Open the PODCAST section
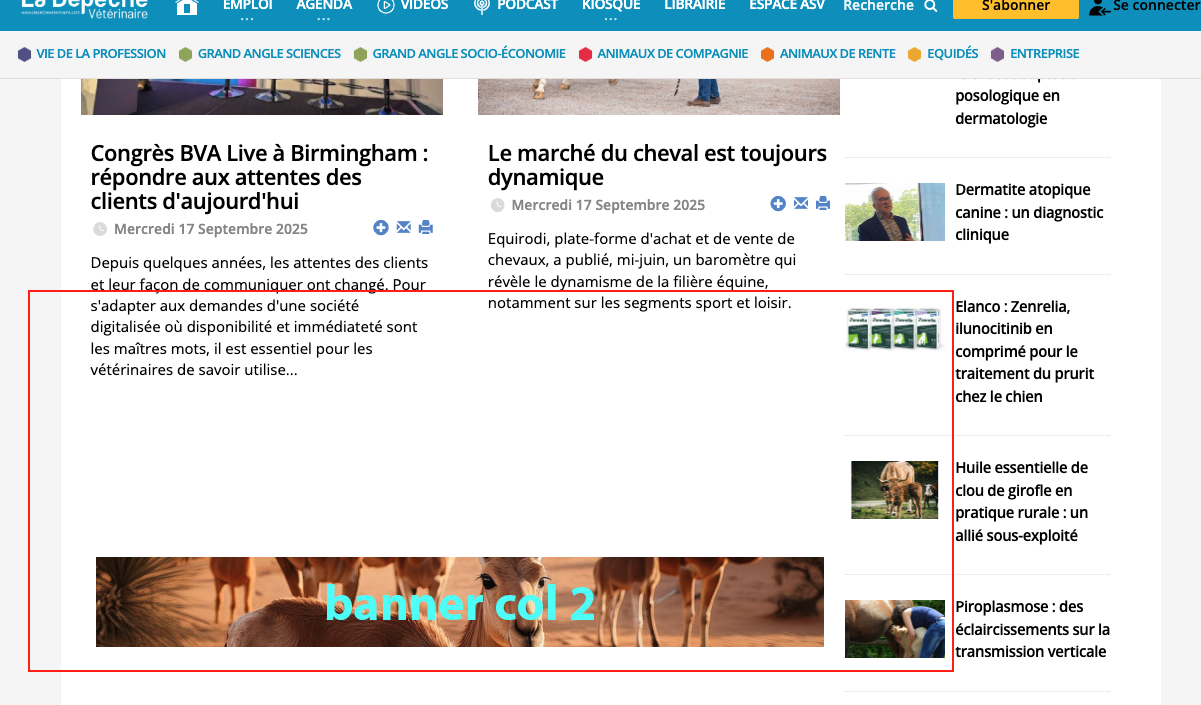Image resolution: width=1201 pixels, height=705 pixels. (516, 6)
